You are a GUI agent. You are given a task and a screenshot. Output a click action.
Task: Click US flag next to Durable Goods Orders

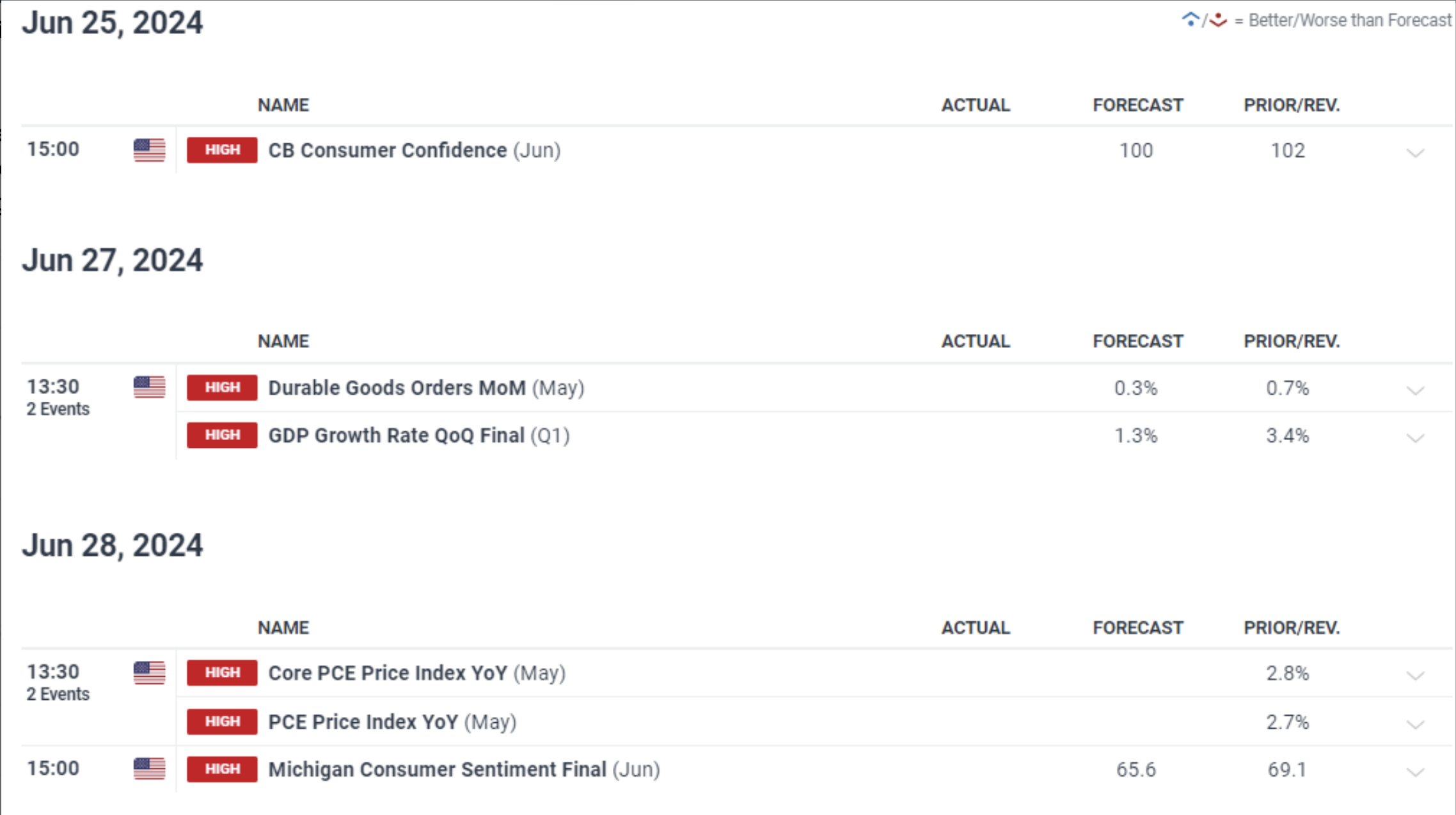coord(149,387)
